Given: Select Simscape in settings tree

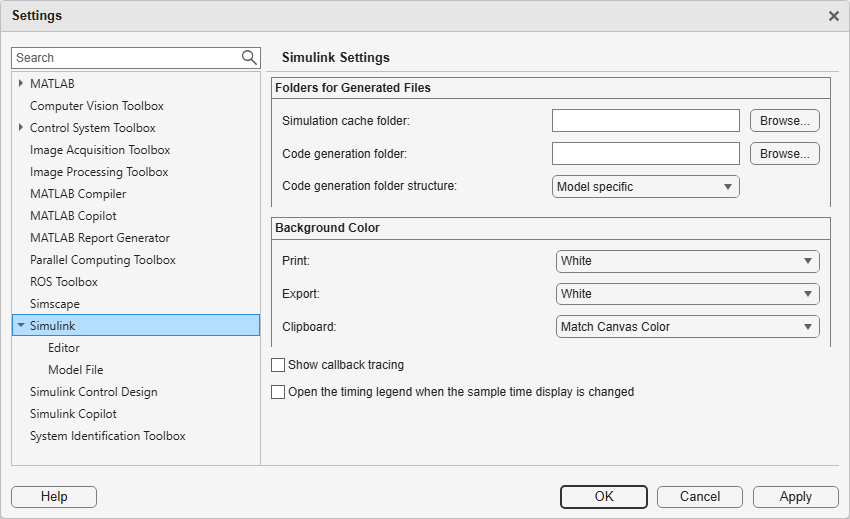Looking at the screenshot, I should (55, 304).
